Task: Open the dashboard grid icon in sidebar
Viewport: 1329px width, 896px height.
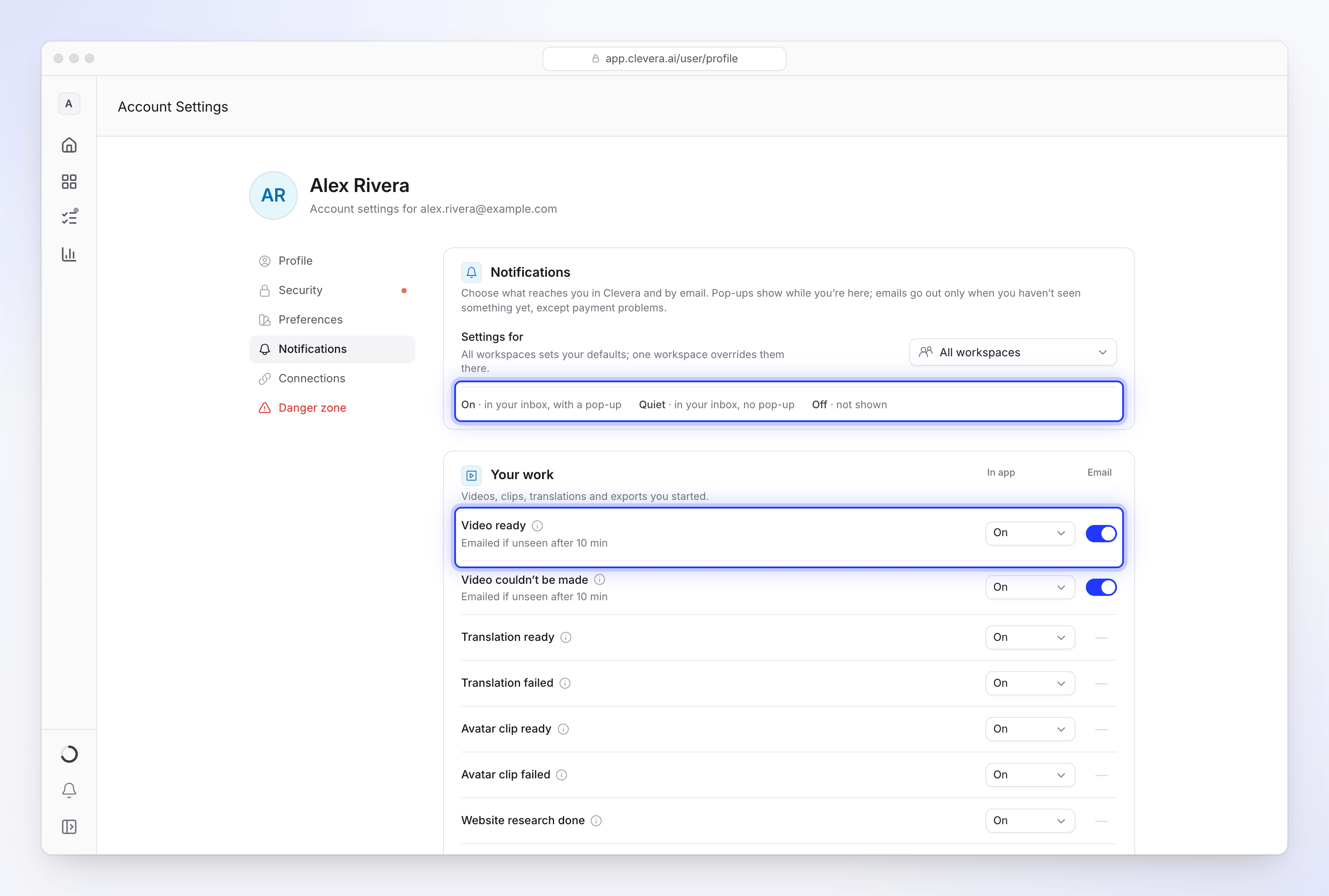Action: point(69,182)
